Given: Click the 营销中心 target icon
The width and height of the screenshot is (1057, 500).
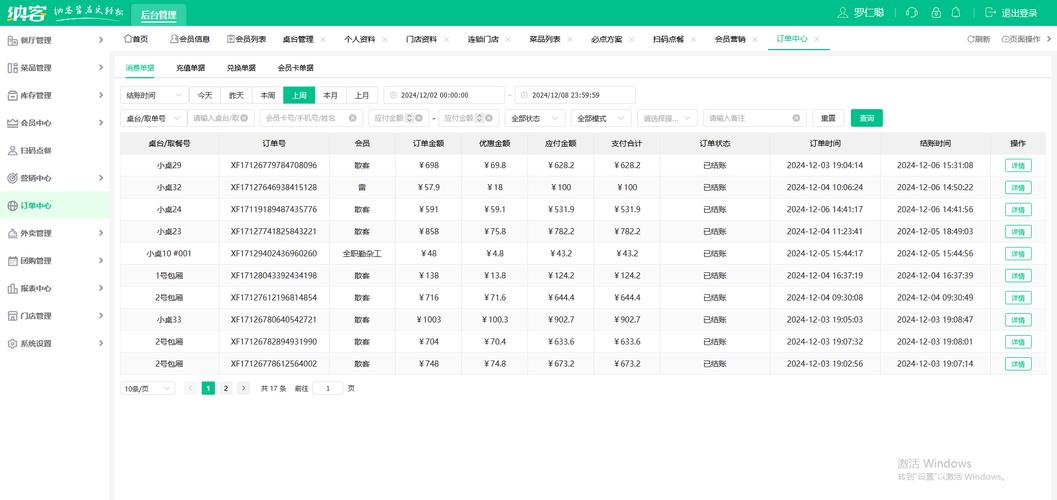Looking at the screenshot, I should click(x=12, y=179).
